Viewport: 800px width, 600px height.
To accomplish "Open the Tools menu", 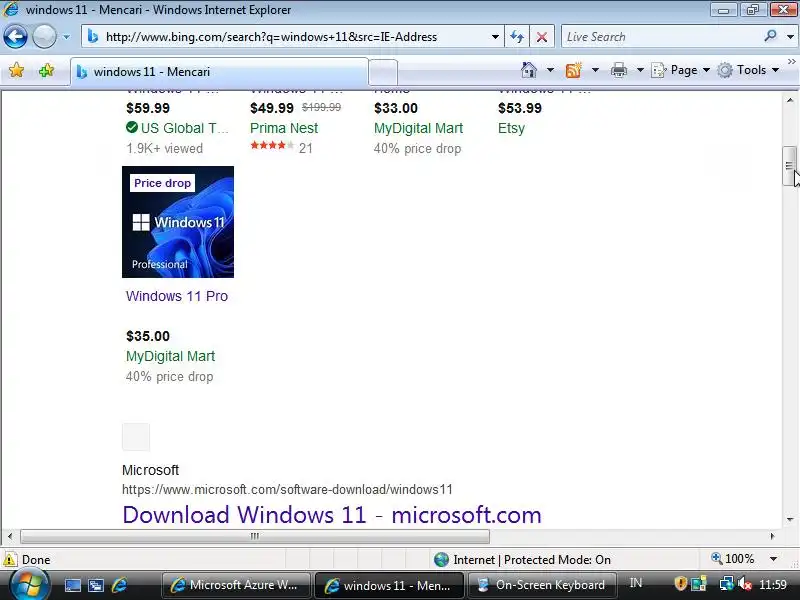I will point(748,70).
